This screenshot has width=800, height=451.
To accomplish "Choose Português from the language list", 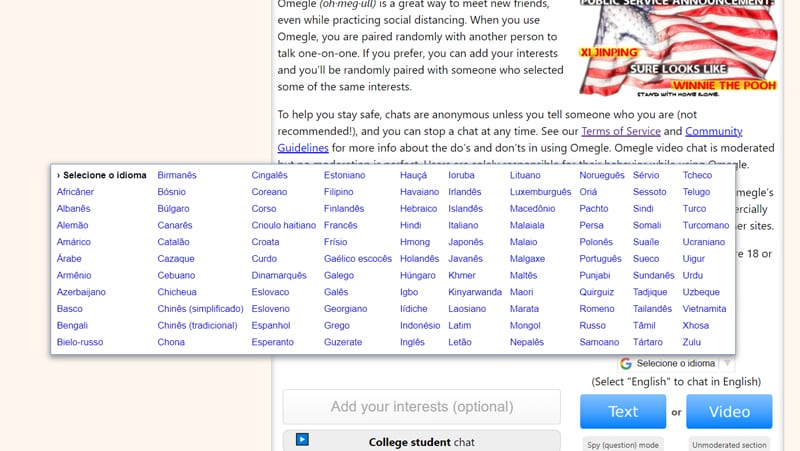I will coord(600,259).
